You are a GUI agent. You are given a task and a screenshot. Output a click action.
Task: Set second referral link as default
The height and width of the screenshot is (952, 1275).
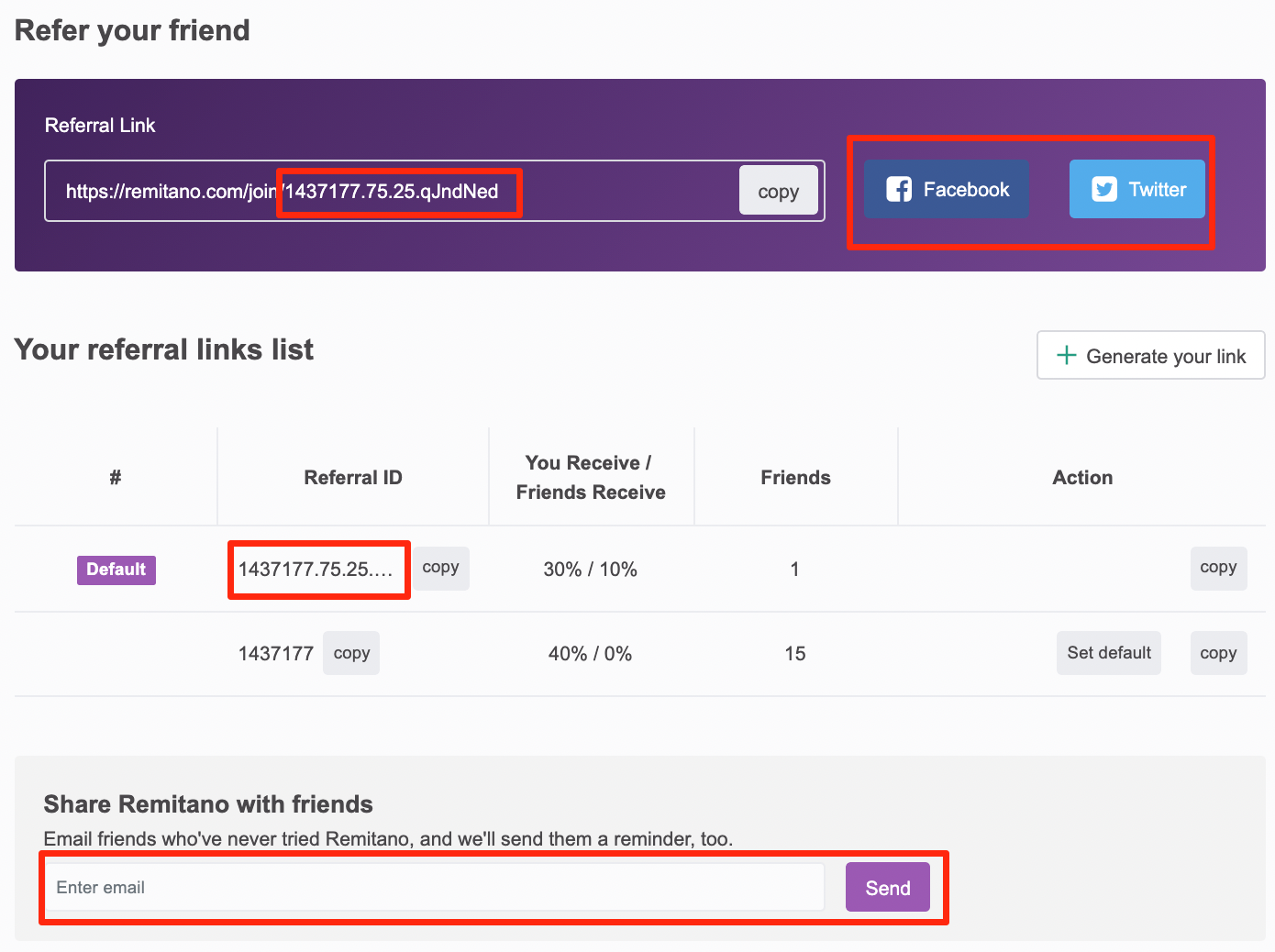pos(1109,653)
